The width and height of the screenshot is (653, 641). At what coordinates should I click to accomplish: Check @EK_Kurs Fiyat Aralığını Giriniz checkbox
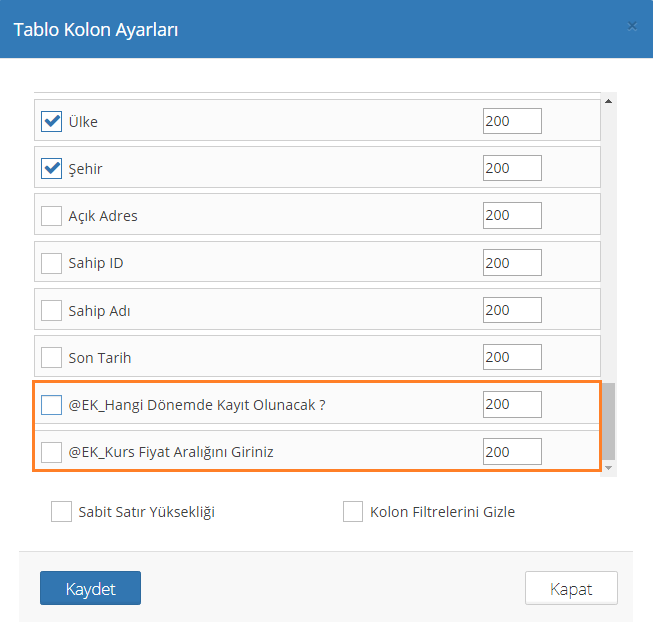pos(51,452)
